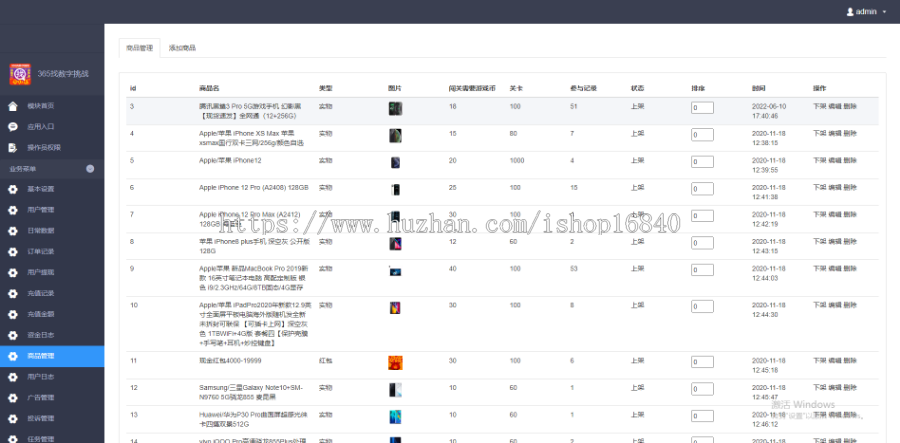This screenshot has height=443, width=900.
Task: Click 删除 for item id 11
Action: (850, 360)
